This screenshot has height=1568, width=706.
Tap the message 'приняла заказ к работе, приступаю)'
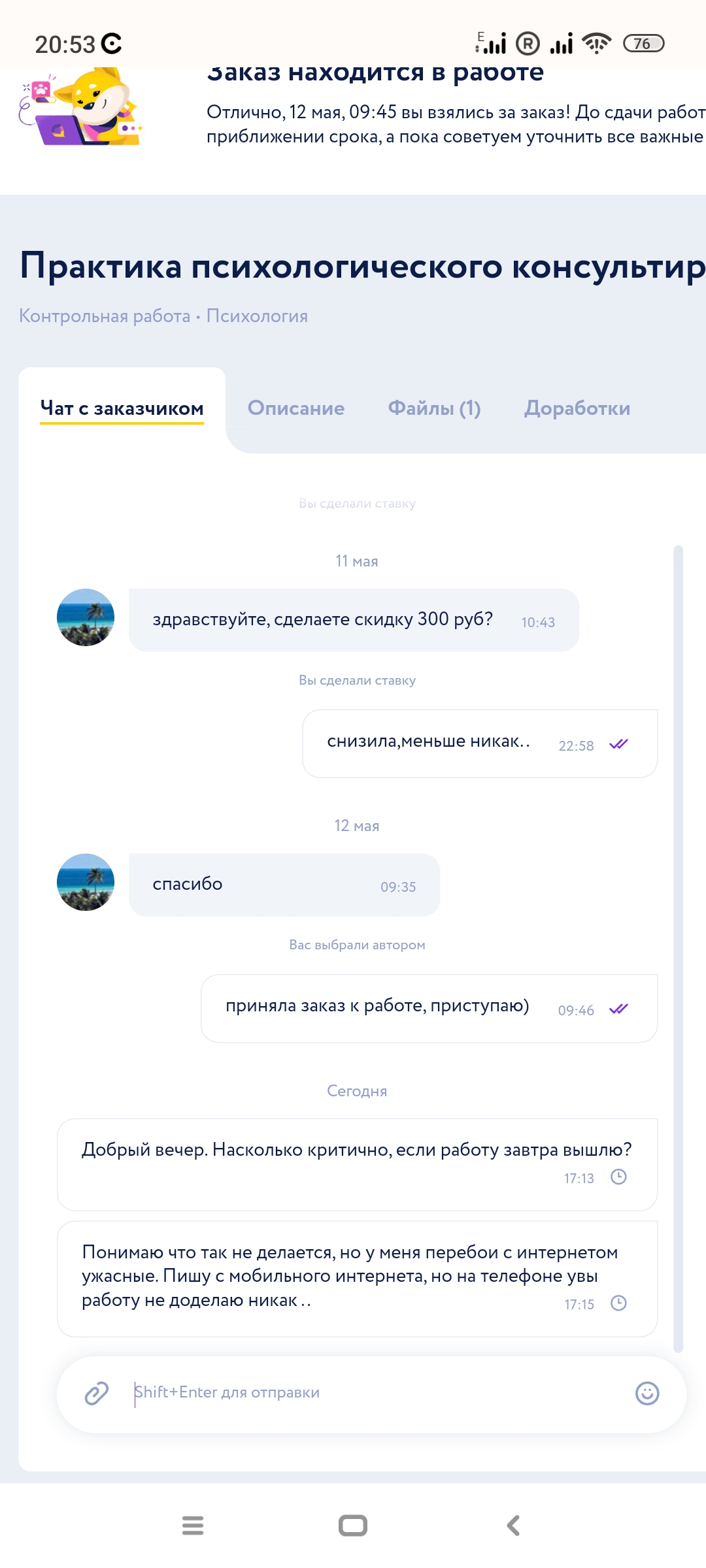click(377, 1005)
